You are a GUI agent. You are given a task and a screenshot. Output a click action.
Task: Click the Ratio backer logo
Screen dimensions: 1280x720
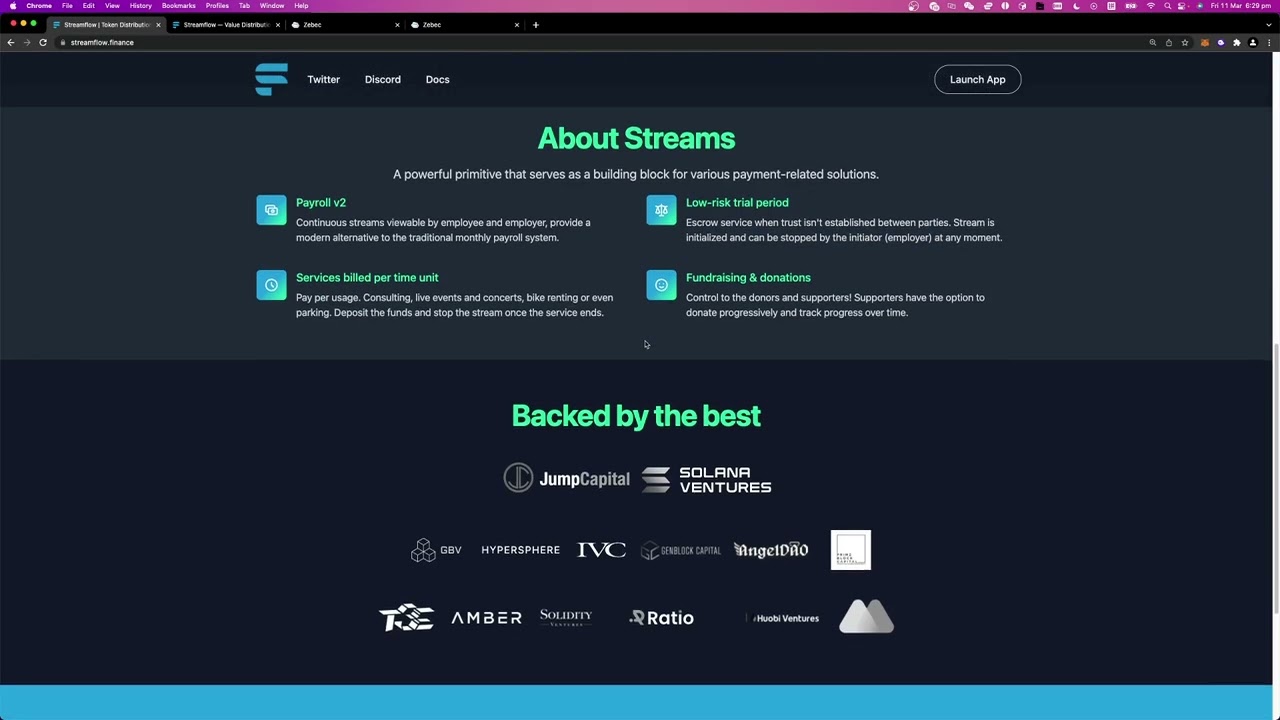(x=661, y=618)
